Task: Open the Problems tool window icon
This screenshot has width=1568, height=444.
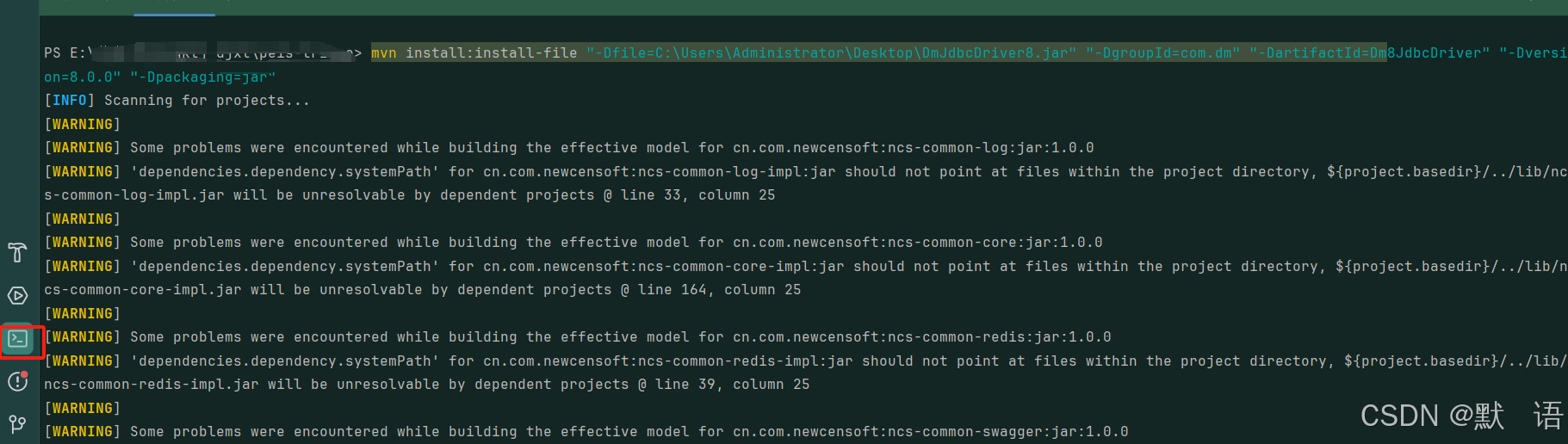Action: point(17,381)
